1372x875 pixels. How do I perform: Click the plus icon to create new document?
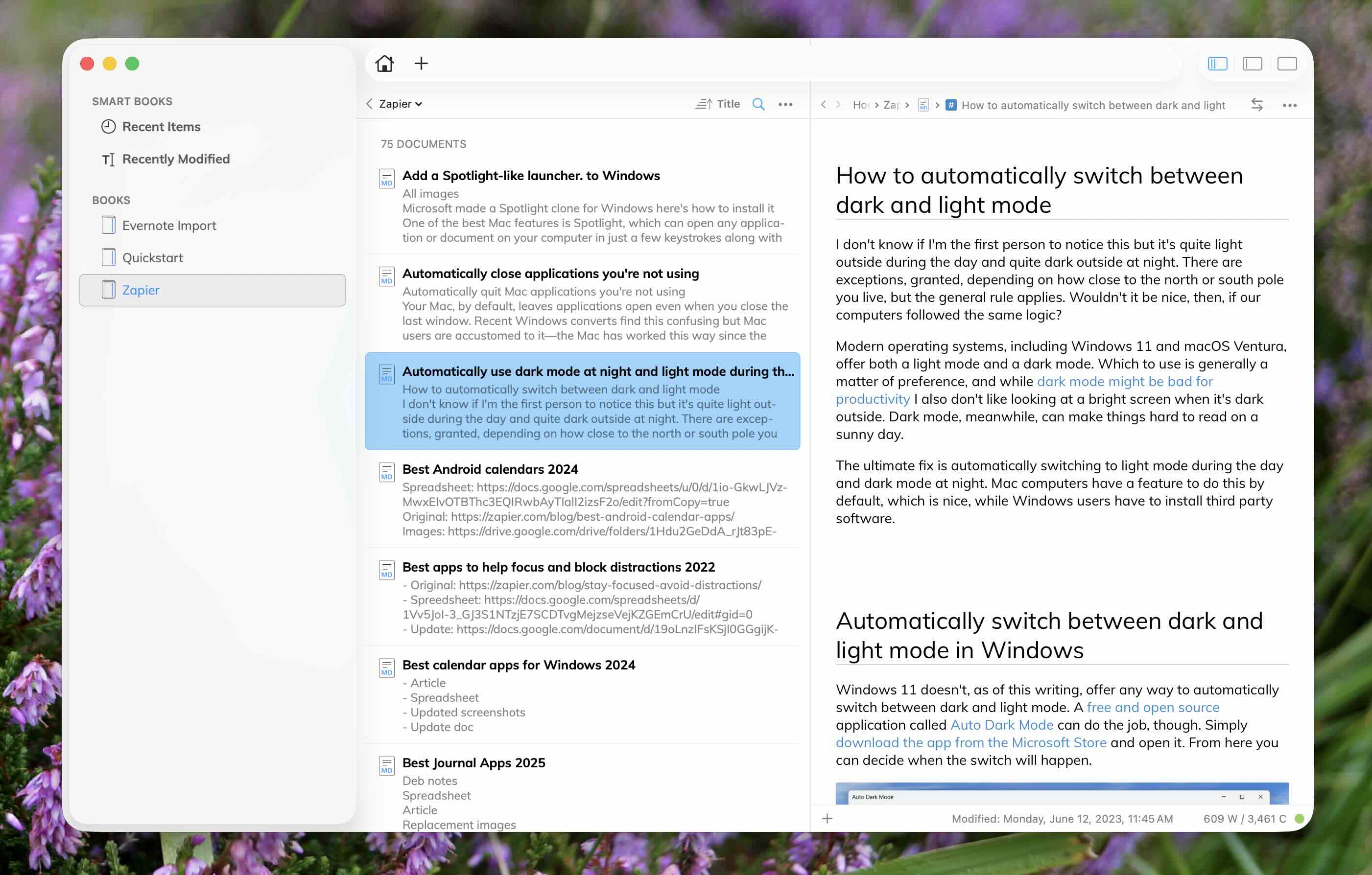click(x=421, y=63)
